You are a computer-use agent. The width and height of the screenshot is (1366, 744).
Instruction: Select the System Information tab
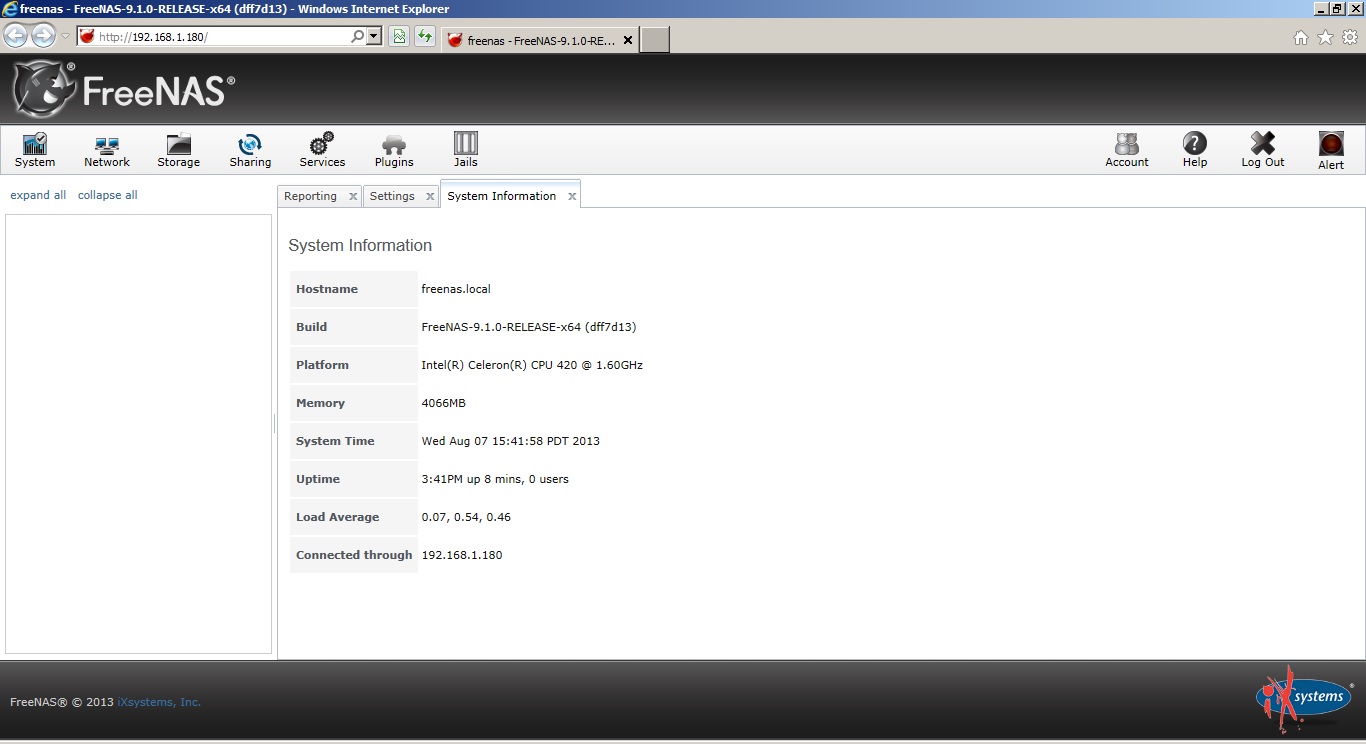(x=501, y=196)
